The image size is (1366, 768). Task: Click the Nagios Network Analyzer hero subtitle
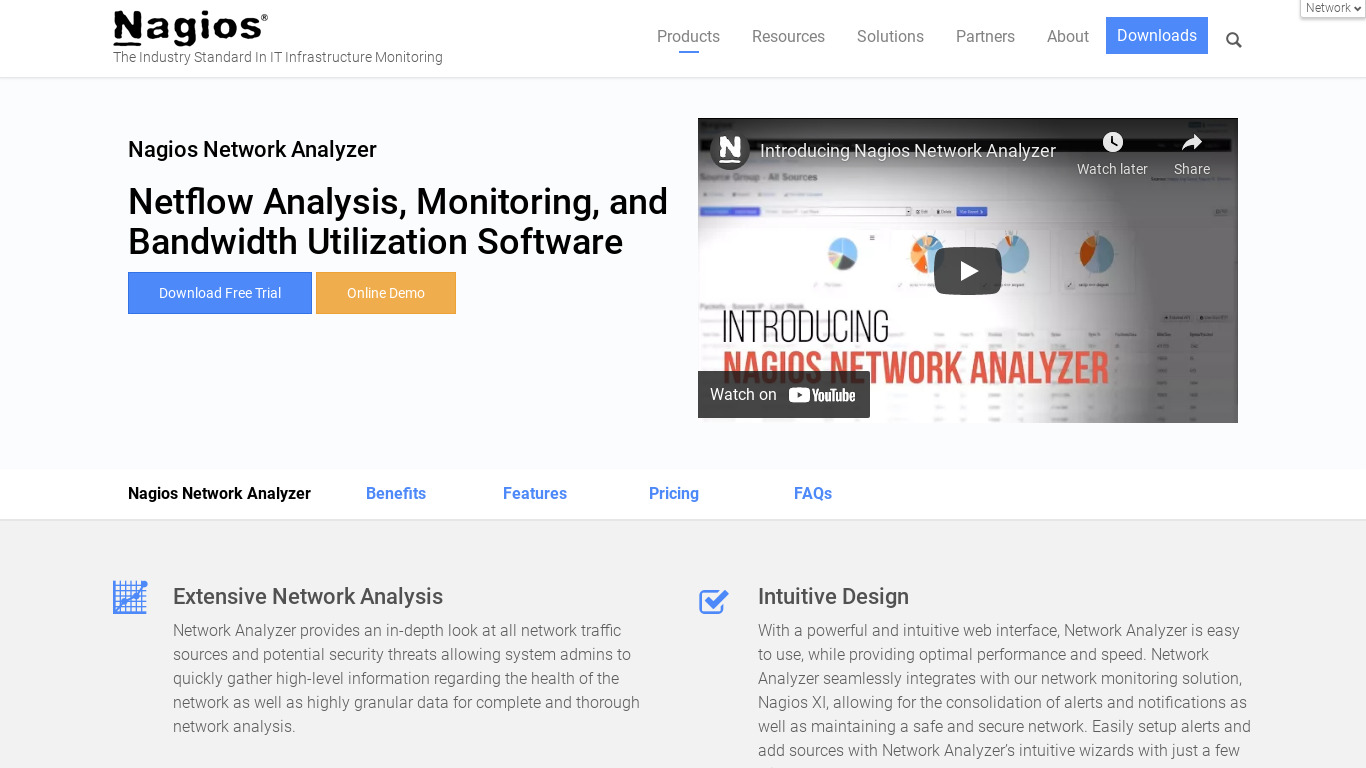[252, 150]
